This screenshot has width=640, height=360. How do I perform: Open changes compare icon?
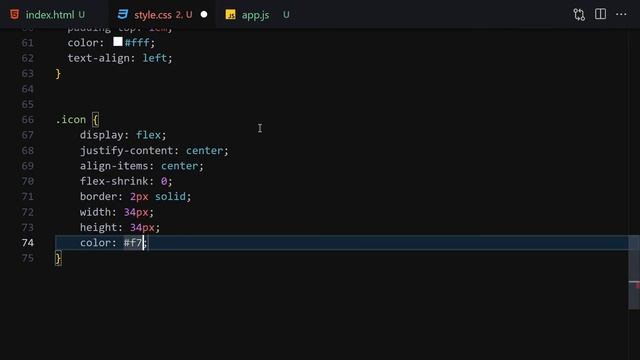coord(579,15)
